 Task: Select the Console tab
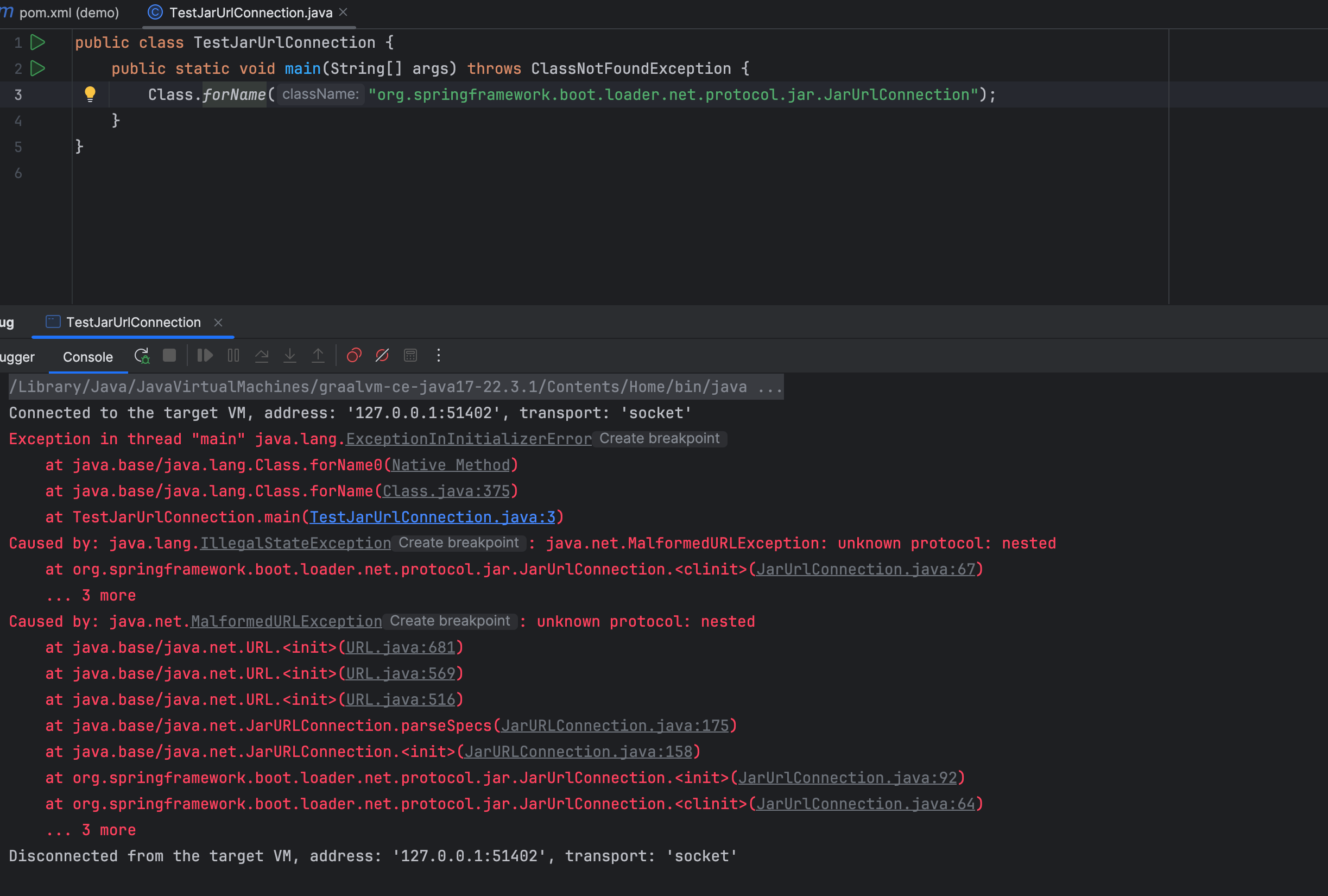(87, 357)
